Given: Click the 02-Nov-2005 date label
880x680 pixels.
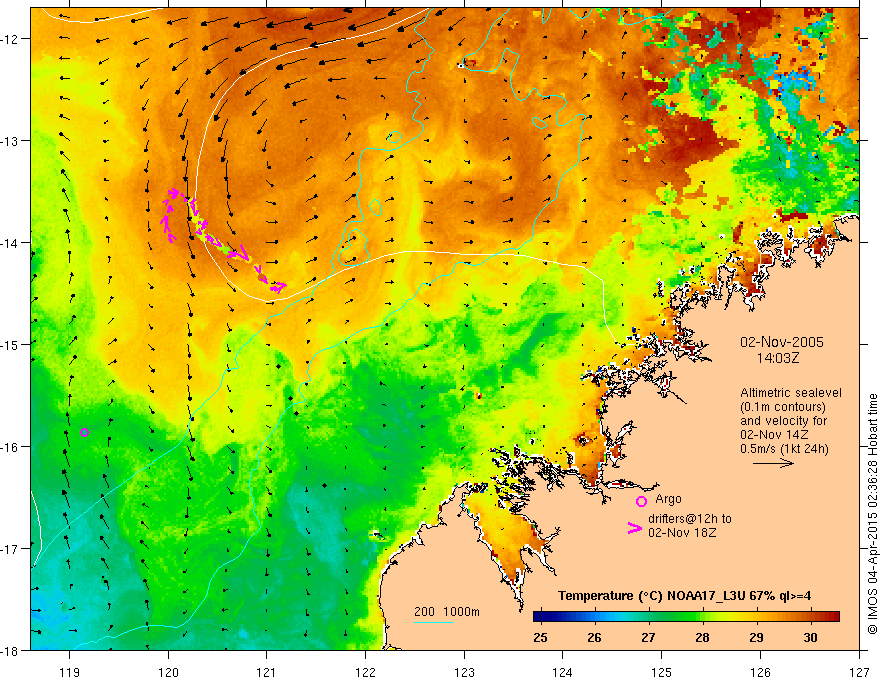Looking at the screenshot, I should 782,342.
